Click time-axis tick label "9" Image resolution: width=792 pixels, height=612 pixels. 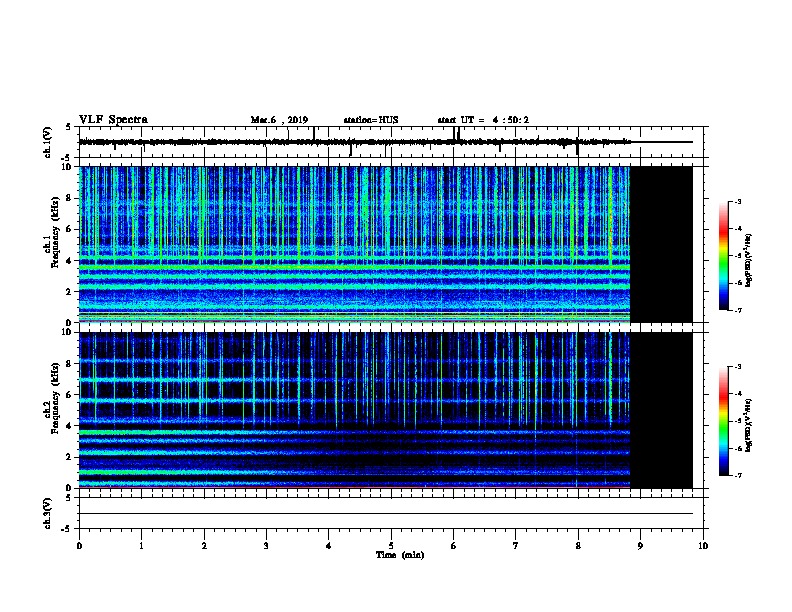(x=640, y=546)
